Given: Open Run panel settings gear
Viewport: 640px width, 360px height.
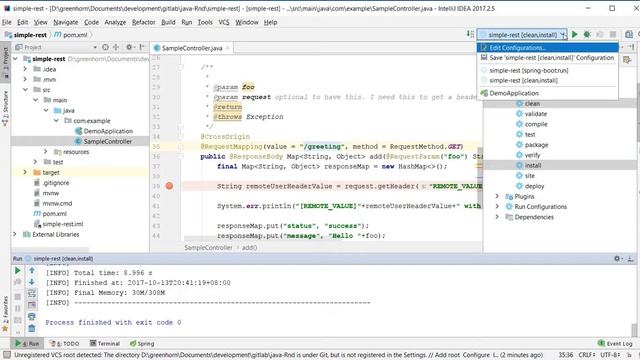Looking at the screenshot, I should pos(618,258).
